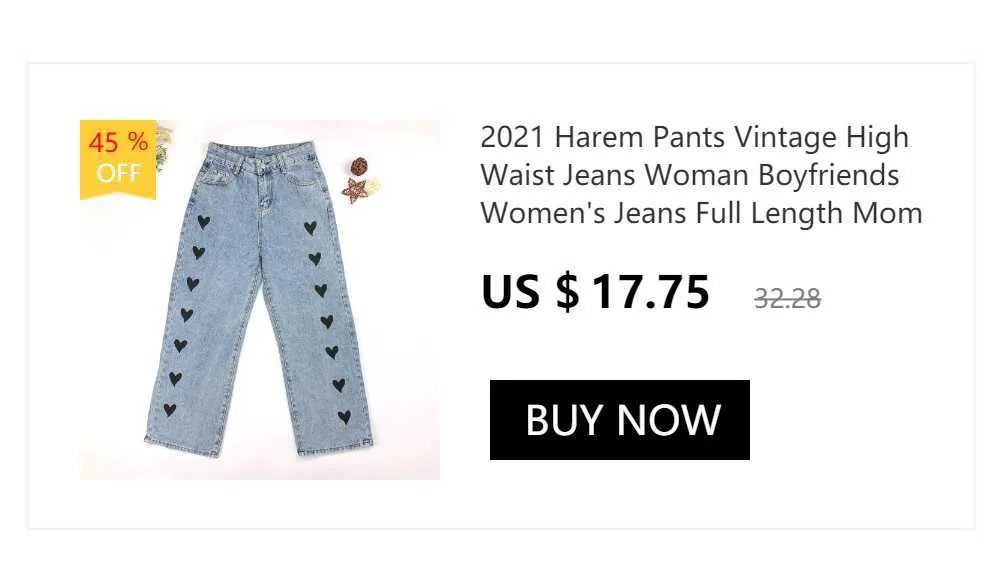Image resolution: width=1000 pixels, height=580 pixels.
Task: Click the brown ball ornament above the star
Action: pos(360,166)
